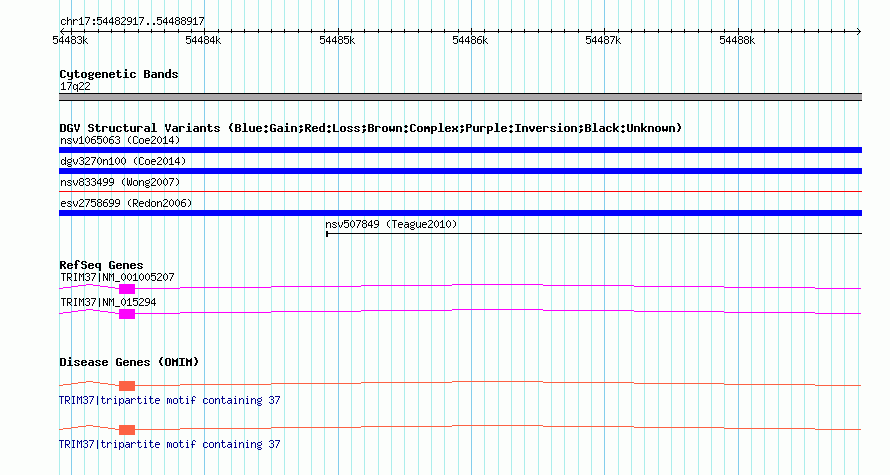The height and width of the screenshot is (475, 890).
Task: Open the lower TRIM37 tripartite motif link
Action: coord(170,444)
